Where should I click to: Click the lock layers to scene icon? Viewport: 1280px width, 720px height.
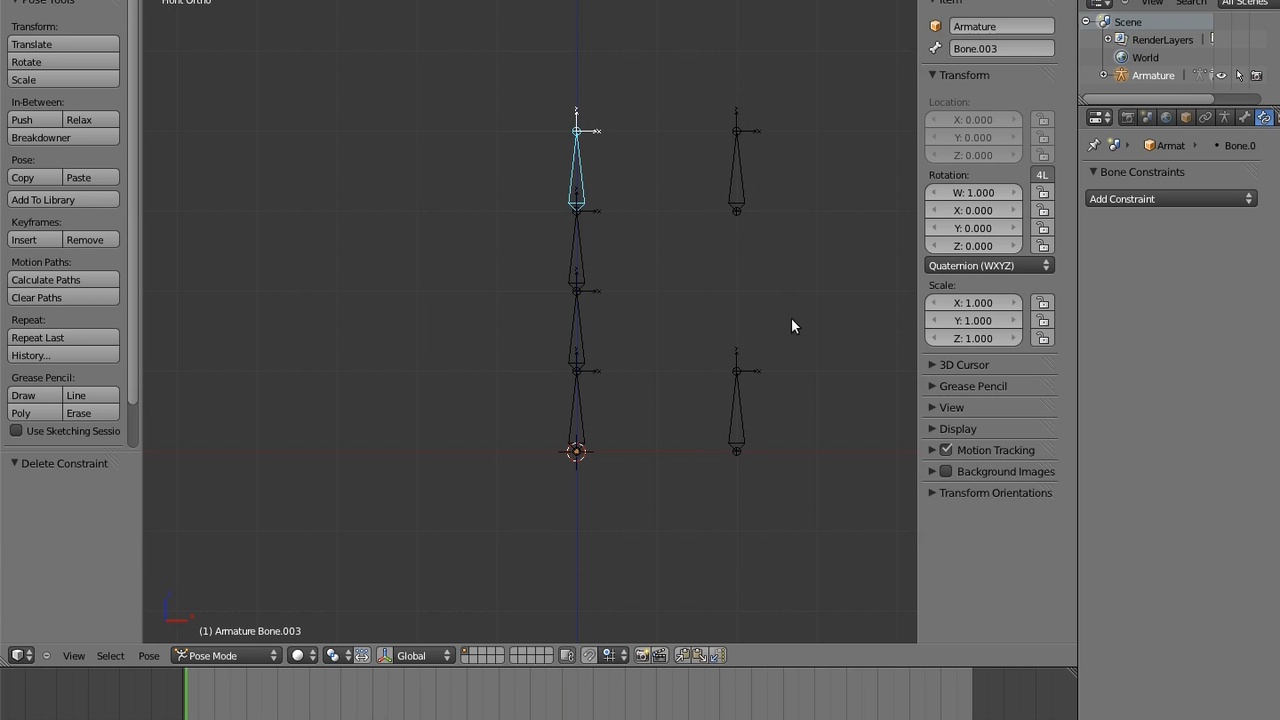pos(567,655)
